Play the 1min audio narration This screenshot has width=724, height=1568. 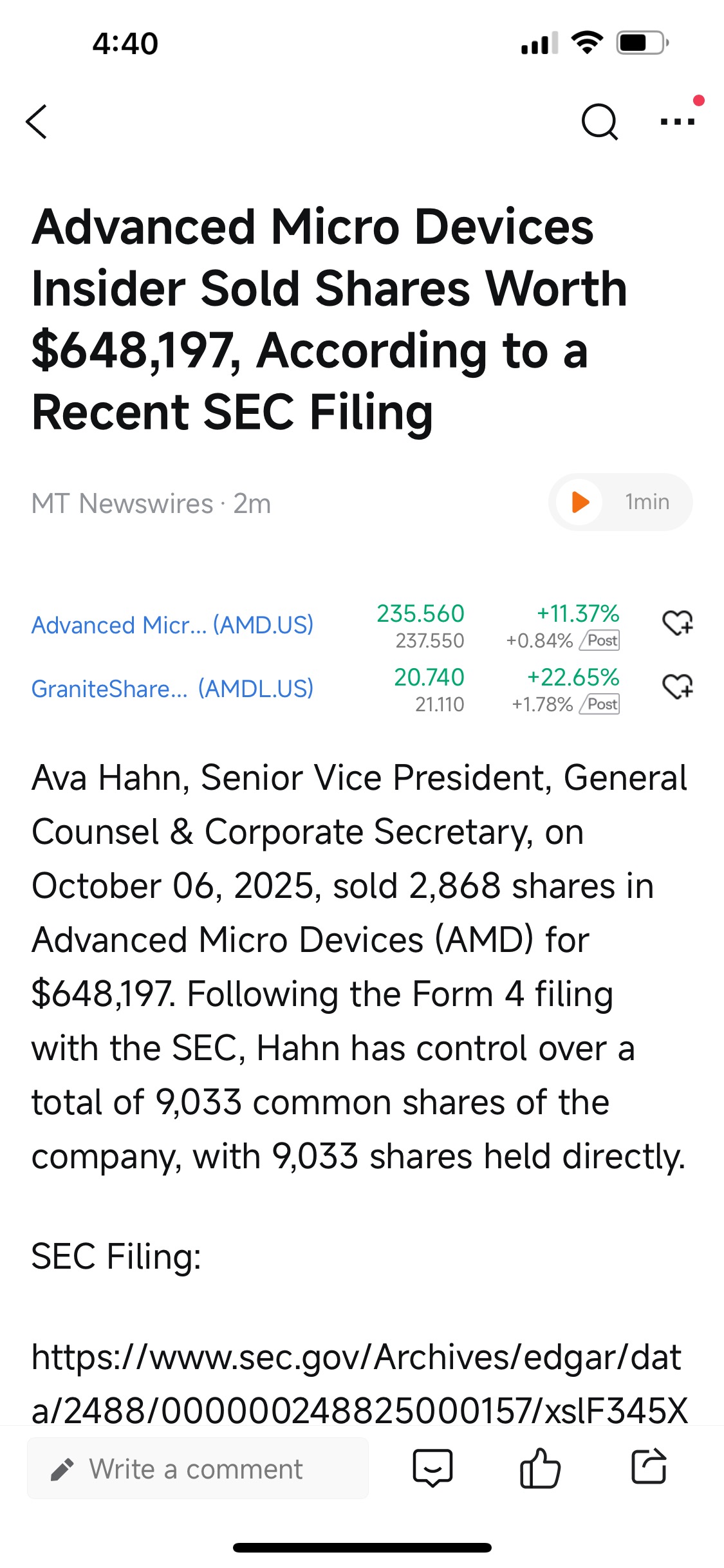point(580,502)
